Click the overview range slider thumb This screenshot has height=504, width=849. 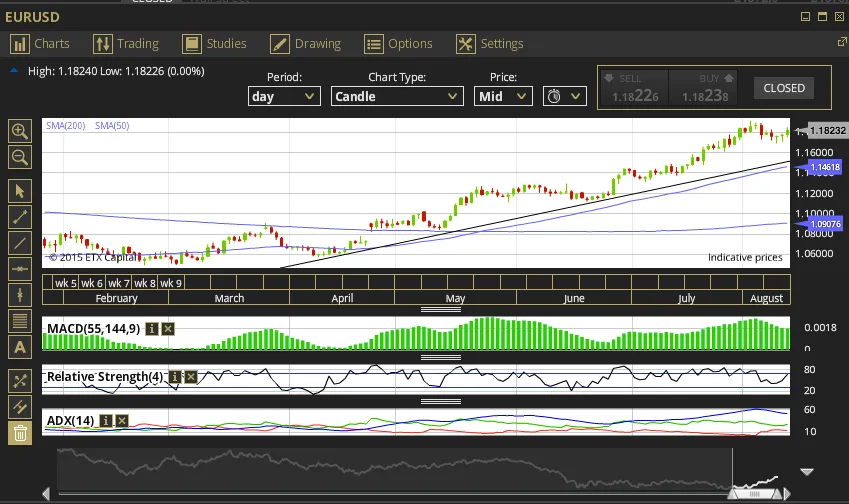[x=755, y=494]
